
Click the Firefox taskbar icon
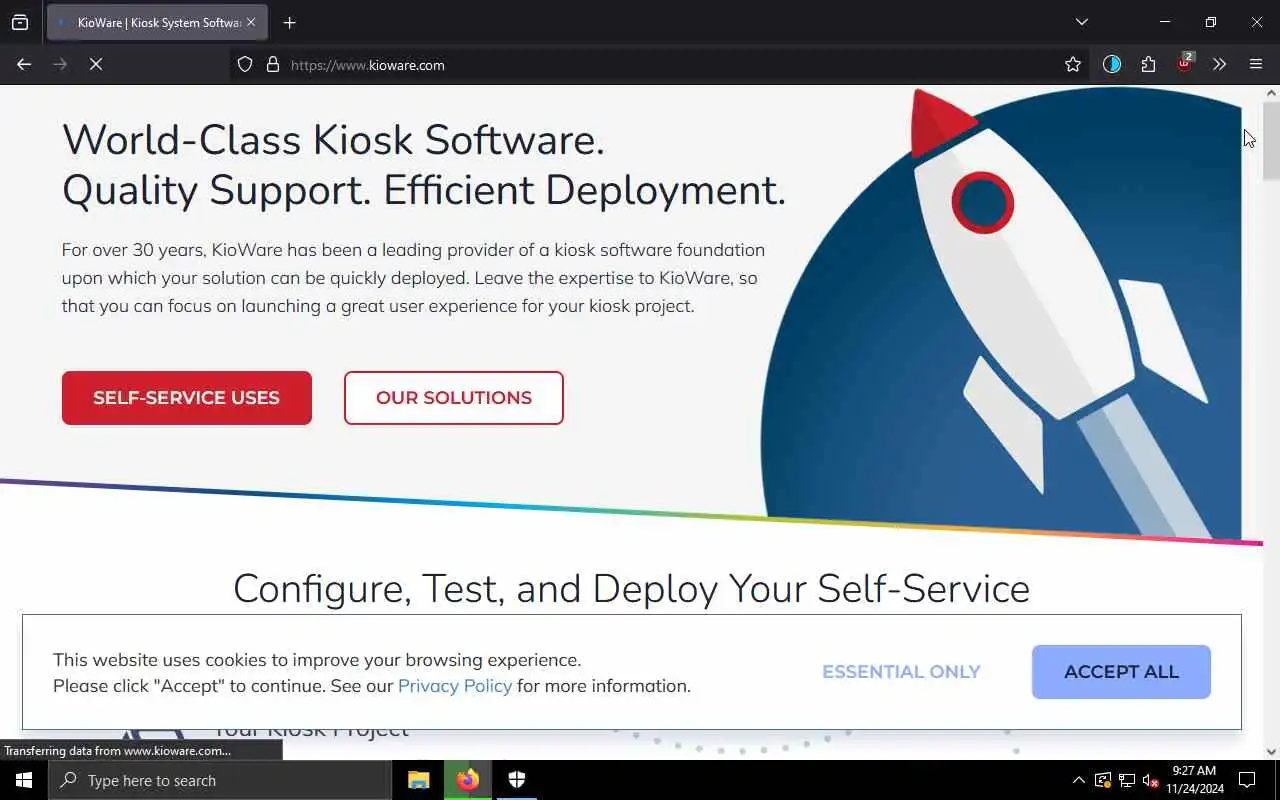468,780
